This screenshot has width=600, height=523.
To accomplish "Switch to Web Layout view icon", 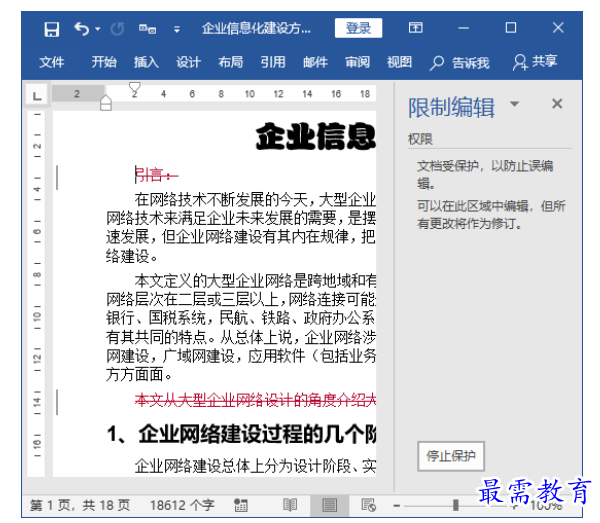I will tap(368, 505).
